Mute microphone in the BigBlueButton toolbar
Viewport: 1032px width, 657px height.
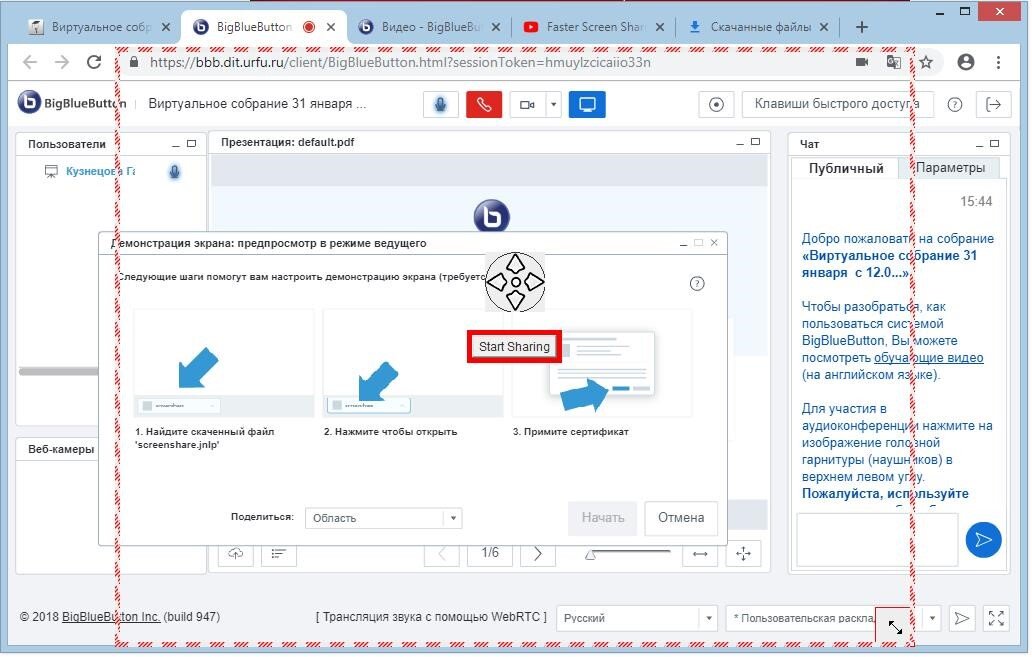(440, 105)
